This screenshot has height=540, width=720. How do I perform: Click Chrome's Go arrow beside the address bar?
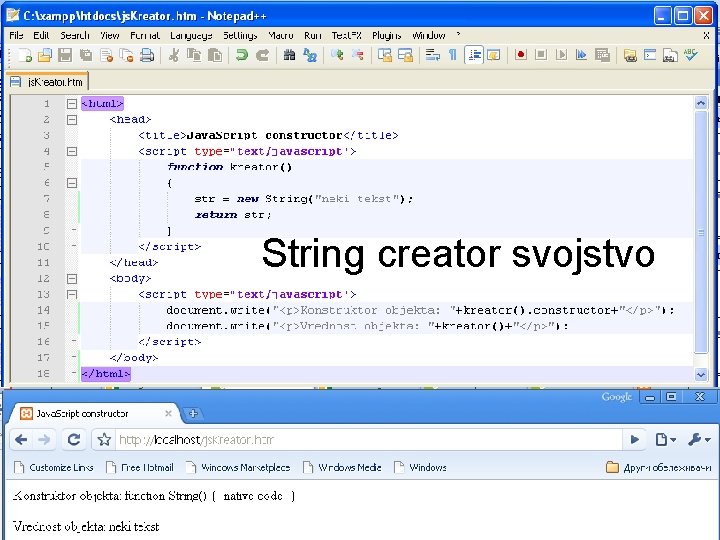tap(635, 440)
